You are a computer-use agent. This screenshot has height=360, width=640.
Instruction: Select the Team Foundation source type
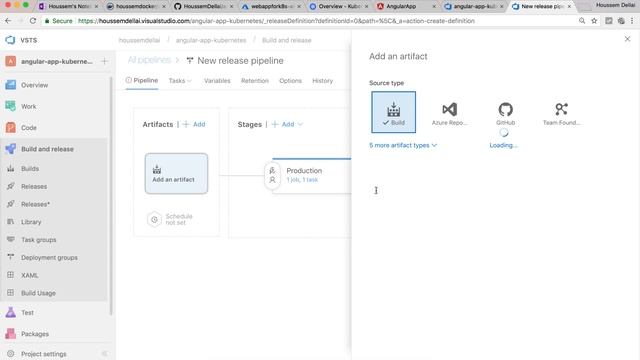pos(561,113)
